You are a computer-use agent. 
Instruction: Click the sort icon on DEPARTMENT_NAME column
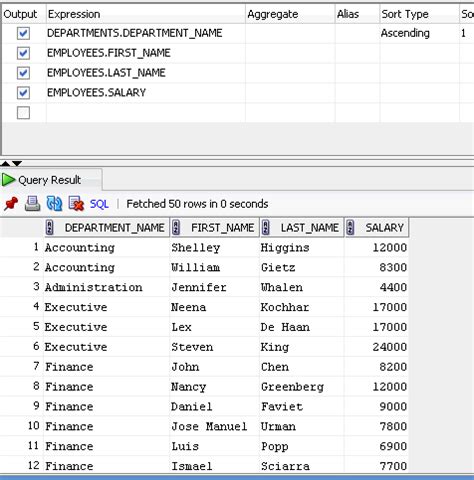tap(50, 228)
